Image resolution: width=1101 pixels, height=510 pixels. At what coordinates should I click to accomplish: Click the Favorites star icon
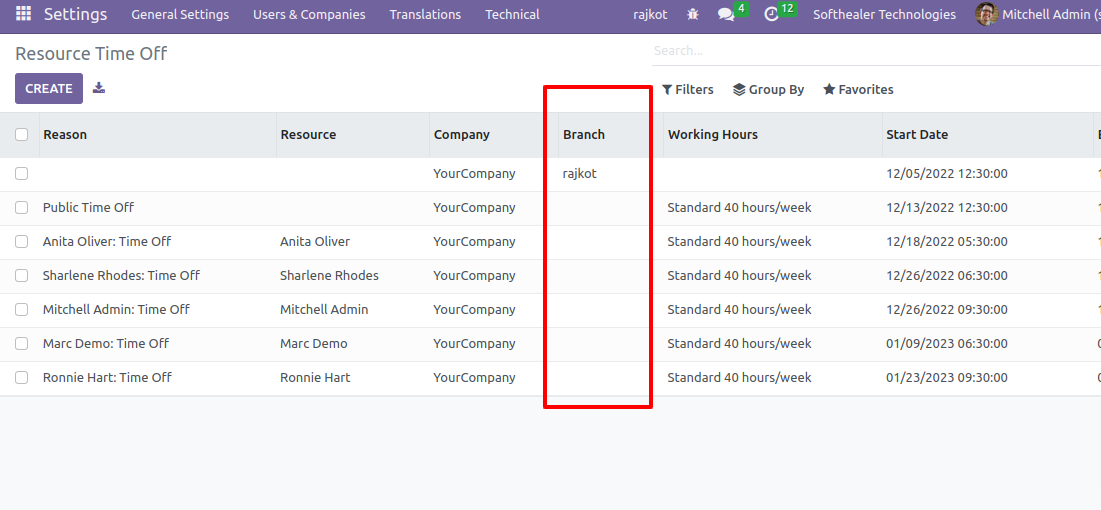829,90
